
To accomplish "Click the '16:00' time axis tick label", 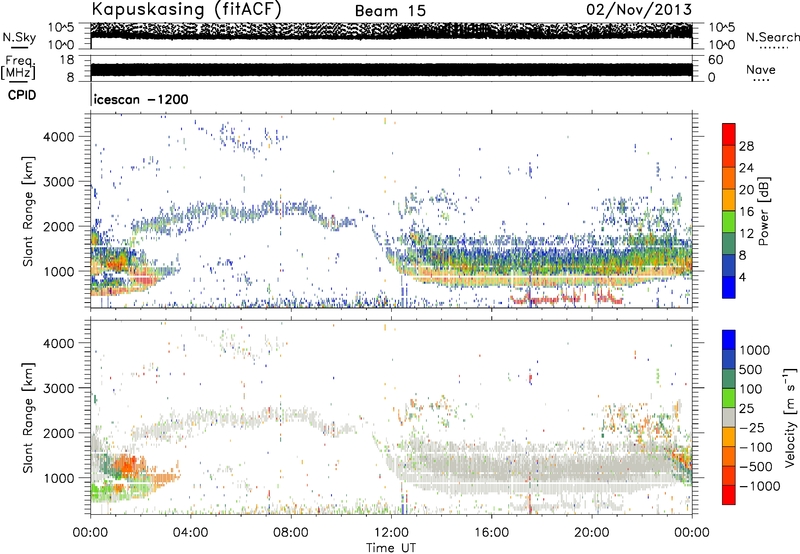I will [491, 533].
